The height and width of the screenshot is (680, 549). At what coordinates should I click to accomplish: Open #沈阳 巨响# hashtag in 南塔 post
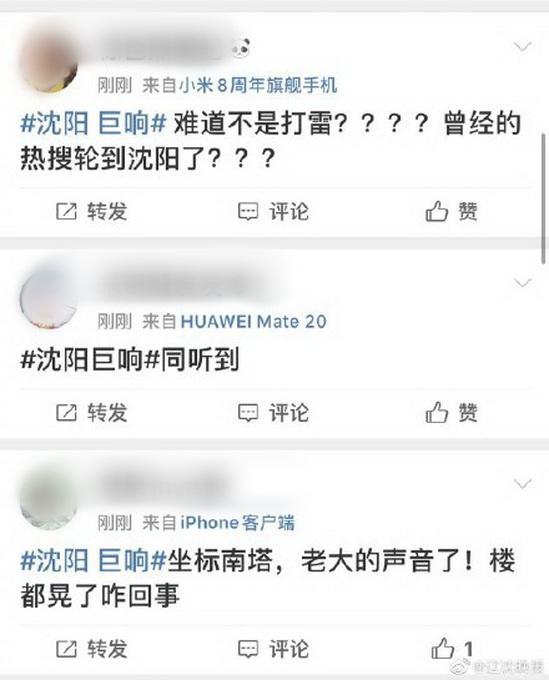coord(93,560)
